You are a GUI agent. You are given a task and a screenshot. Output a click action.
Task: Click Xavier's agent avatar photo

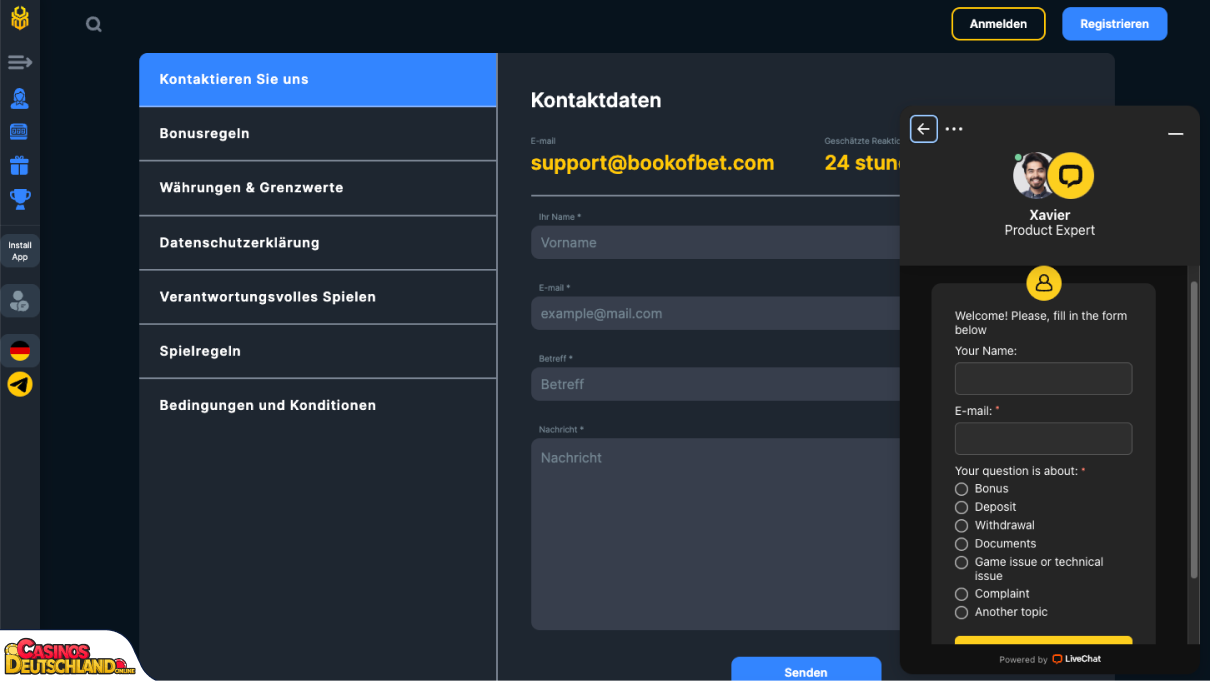pyautogui.click(x=1032, y=176)
